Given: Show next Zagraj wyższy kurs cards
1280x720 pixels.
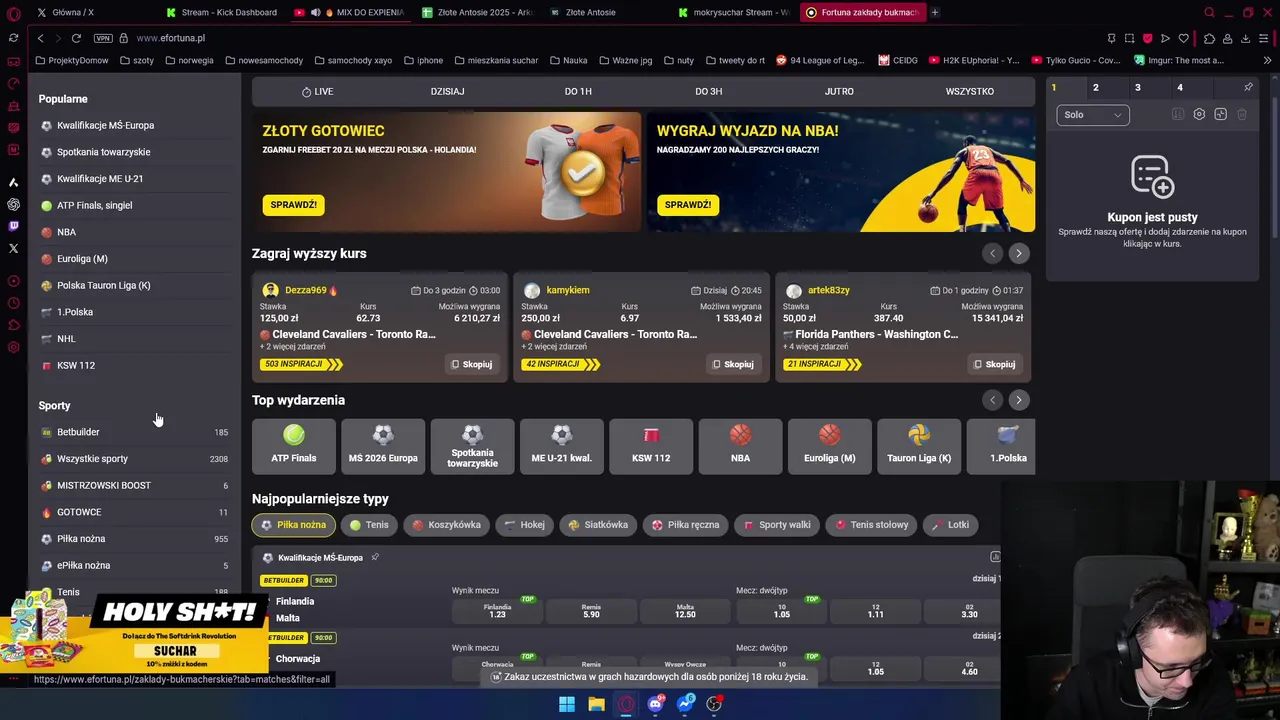Looking at the screenshot, I should click(1018, 253).
